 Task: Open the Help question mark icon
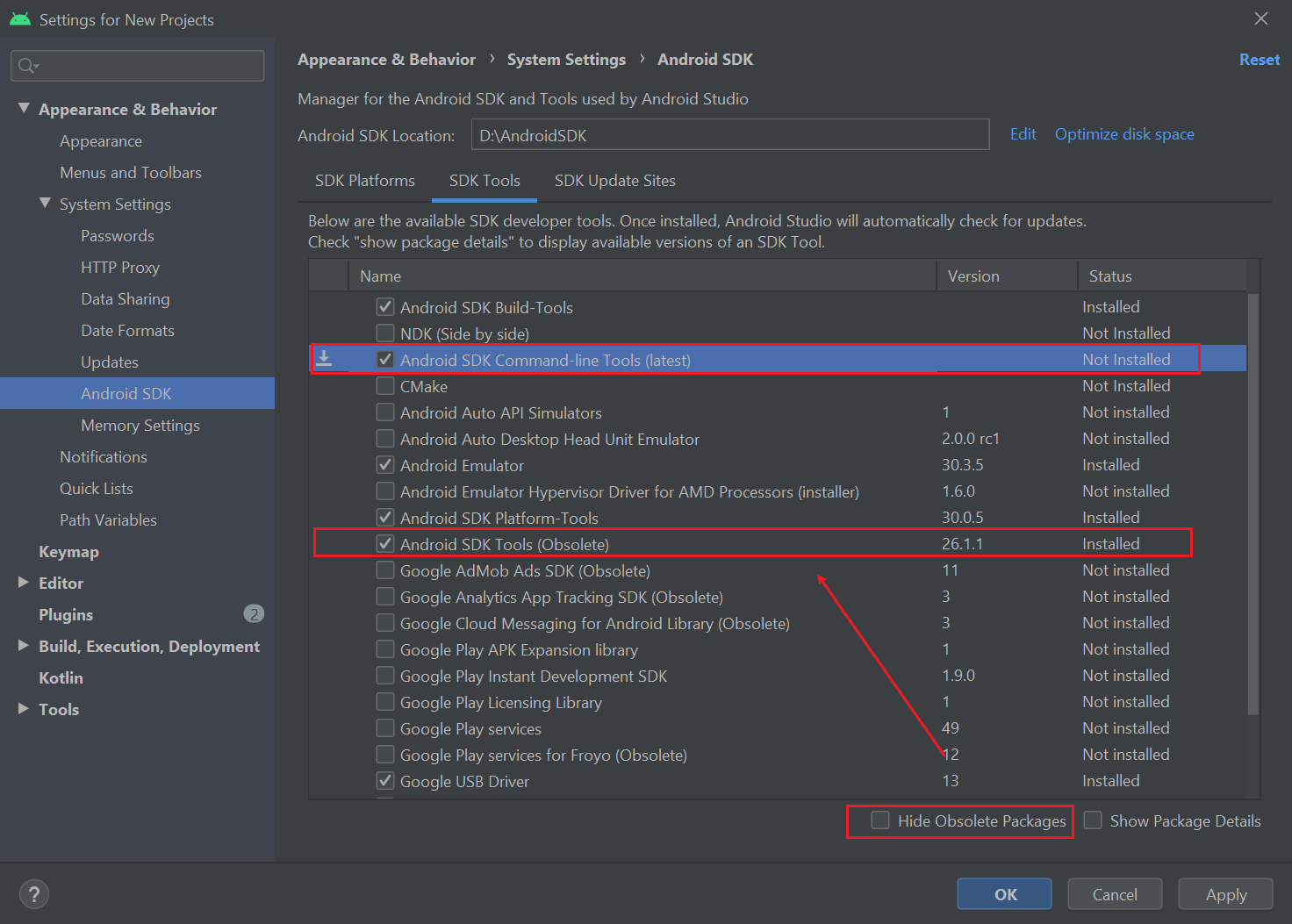click(33, 893)
